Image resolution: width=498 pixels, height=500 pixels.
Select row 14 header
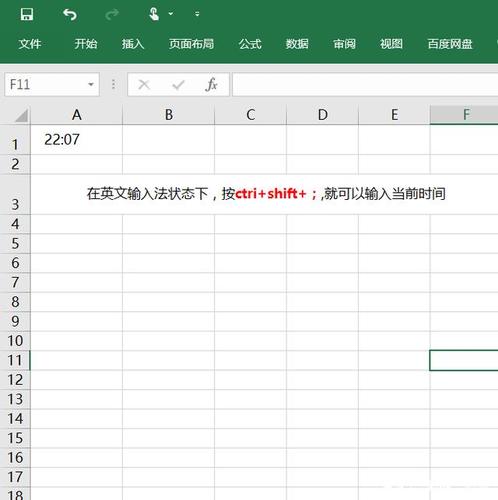click(15, 419)
